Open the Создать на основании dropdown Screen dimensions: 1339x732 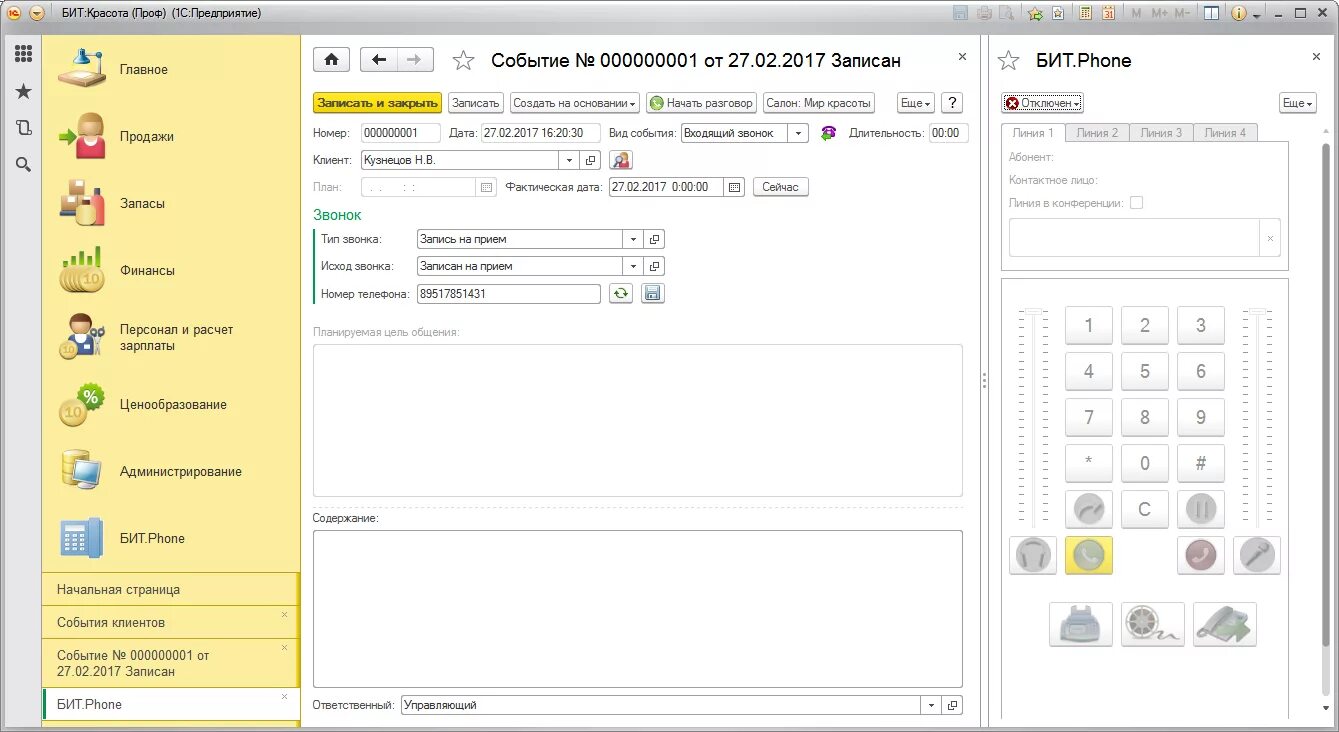575,103
